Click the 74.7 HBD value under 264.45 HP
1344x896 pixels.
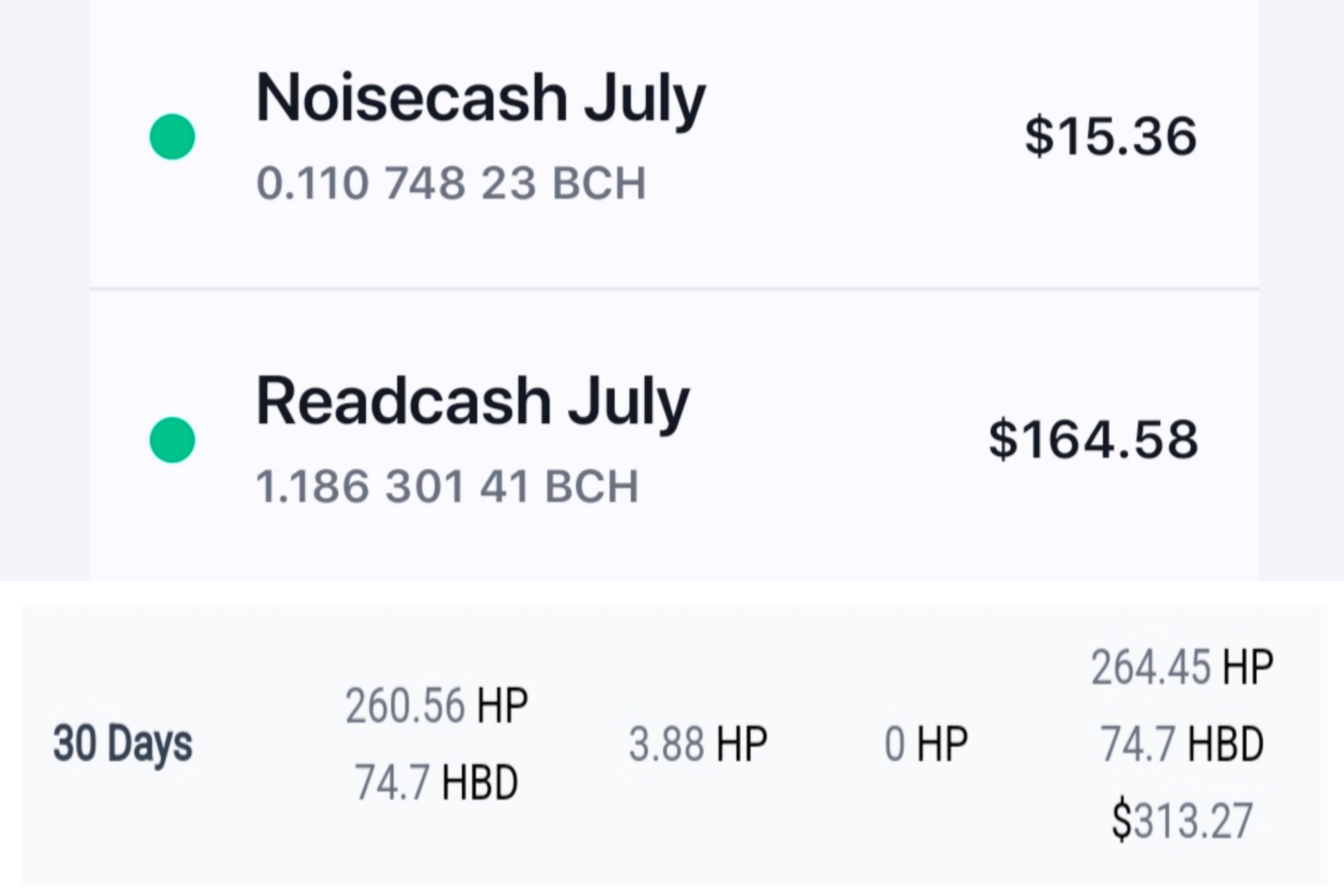click(x=1182, y=744)
